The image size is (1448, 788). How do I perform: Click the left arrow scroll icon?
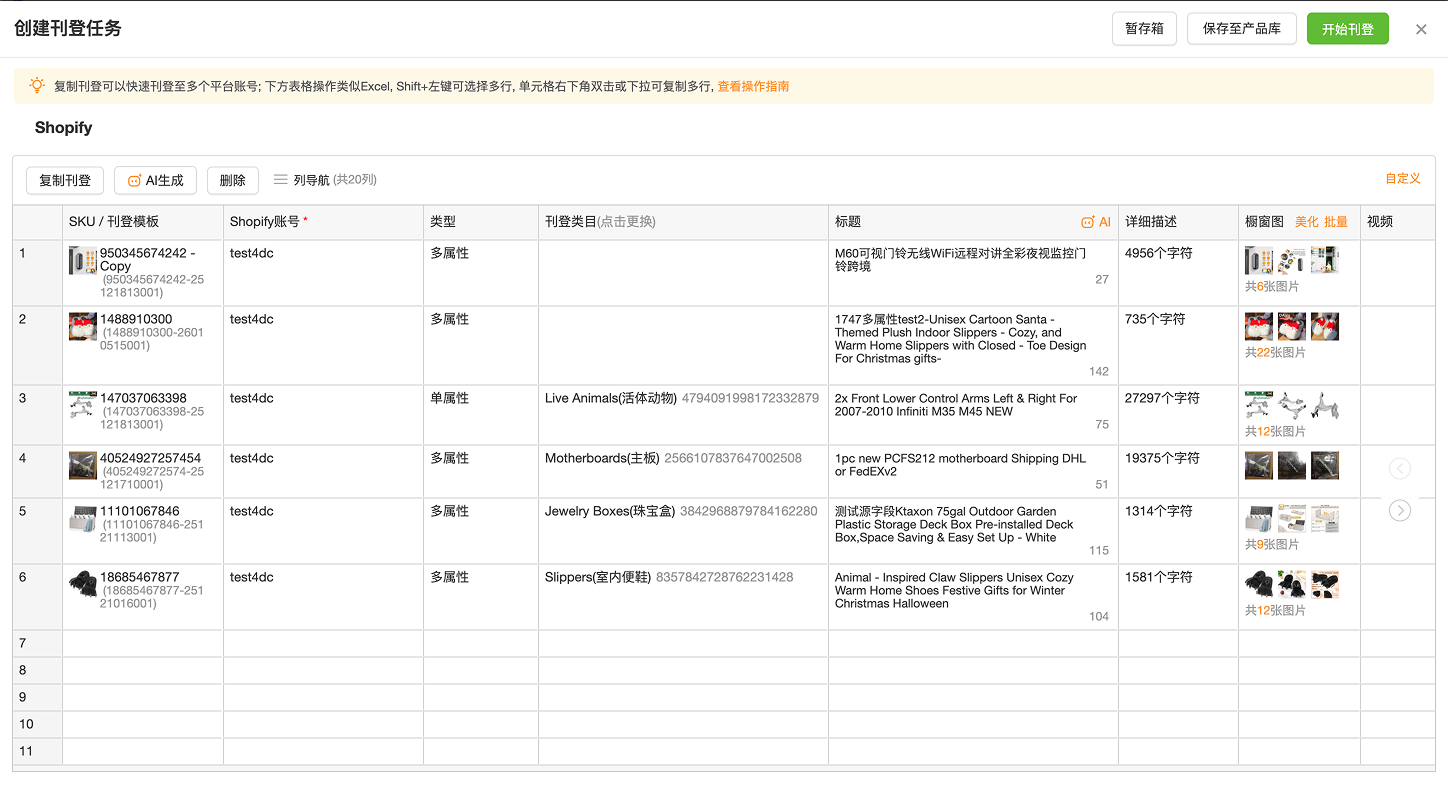[1400, 469]
